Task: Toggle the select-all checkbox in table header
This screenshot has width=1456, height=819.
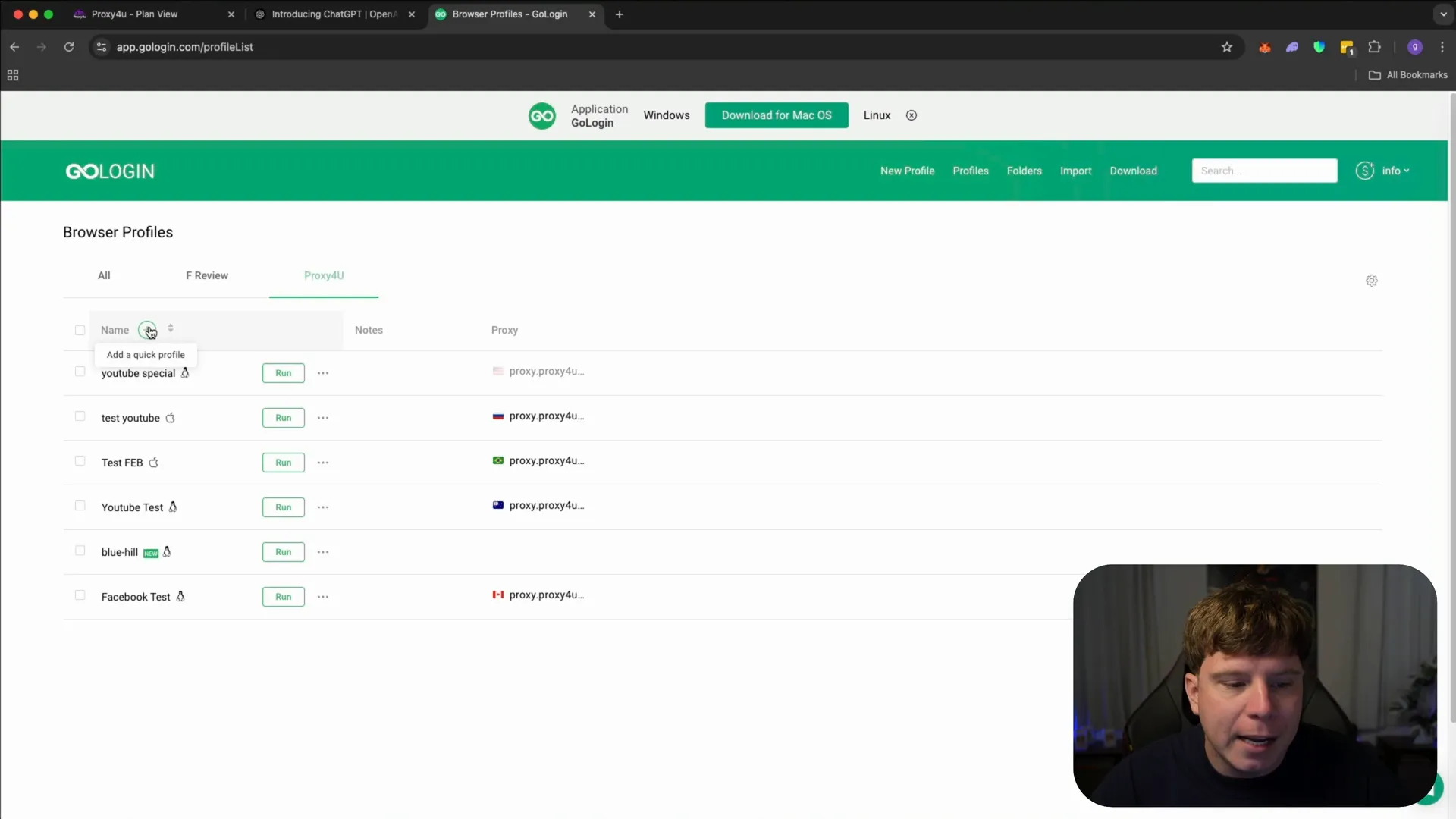Action: (x=80, y=330)
